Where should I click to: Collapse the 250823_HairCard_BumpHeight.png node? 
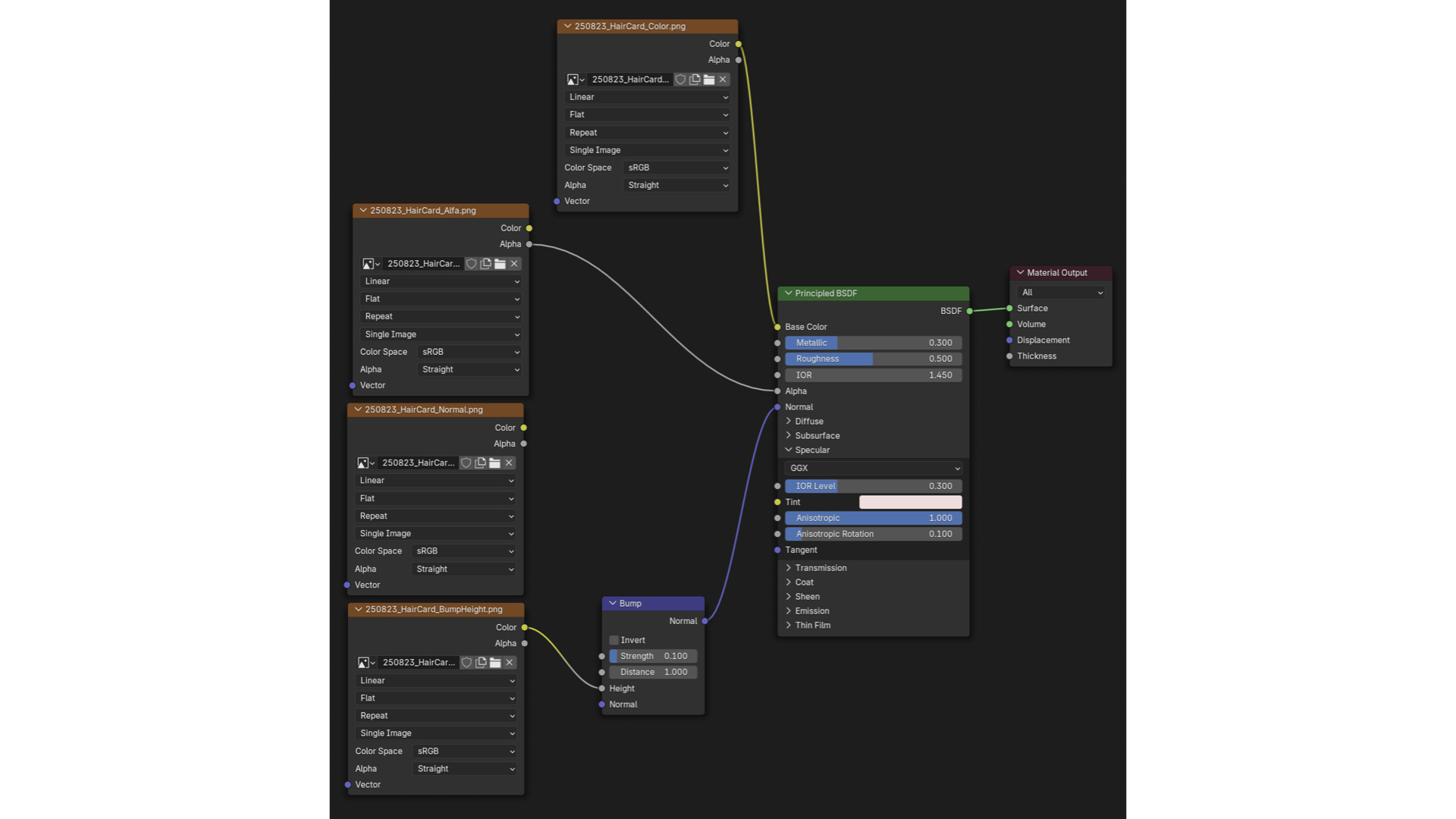[x=359, y=610]
